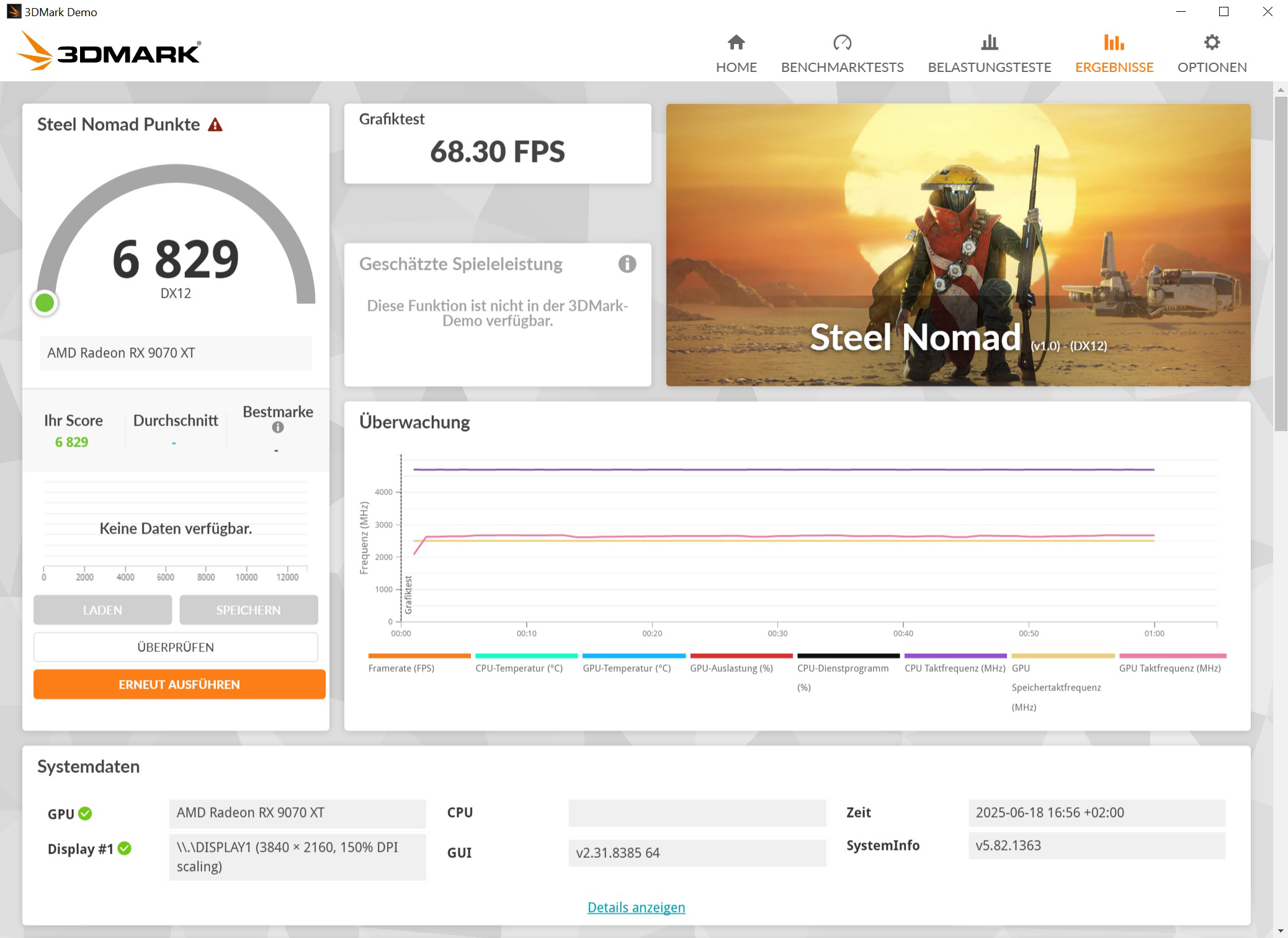Click the stress test bar chart icon
Viewport: 1288px width, 938px height.
(x=989, y=42)
